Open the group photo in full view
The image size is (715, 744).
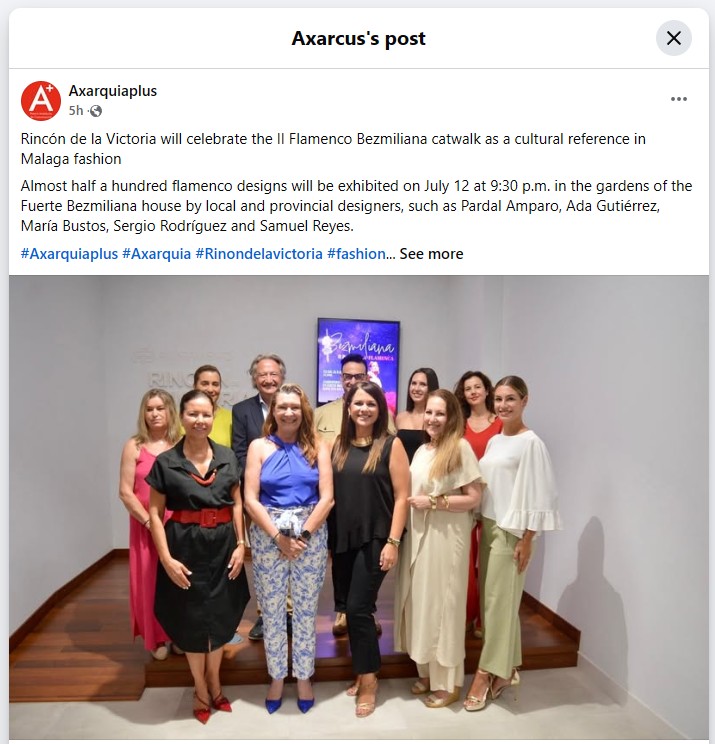[x=359, y=507]
